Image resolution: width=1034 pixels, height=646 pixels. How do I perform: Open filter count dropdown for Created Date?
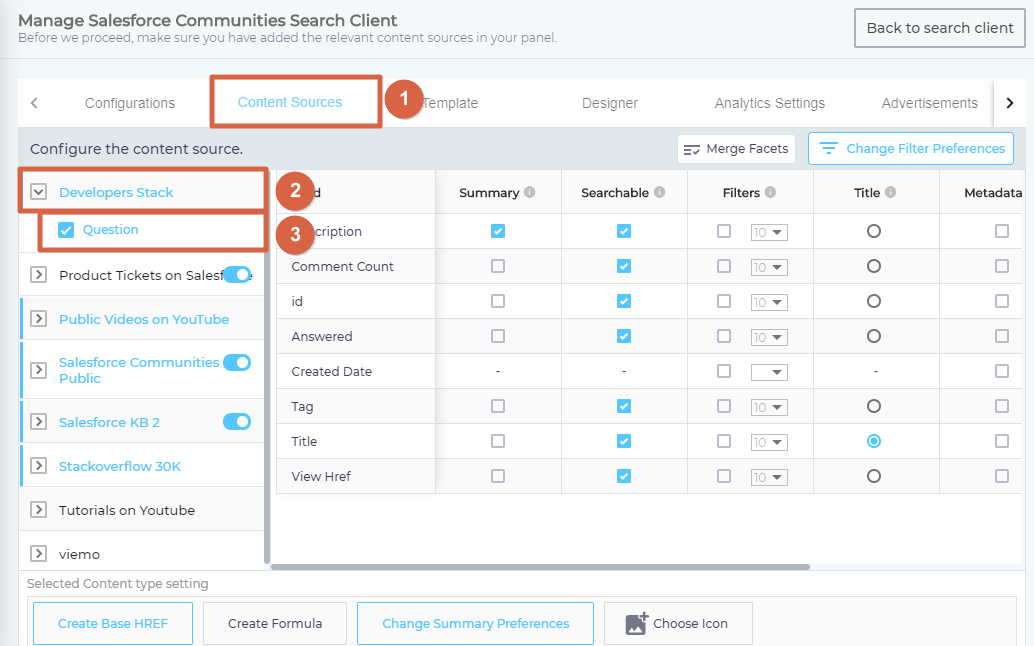(x=769, y=372)
